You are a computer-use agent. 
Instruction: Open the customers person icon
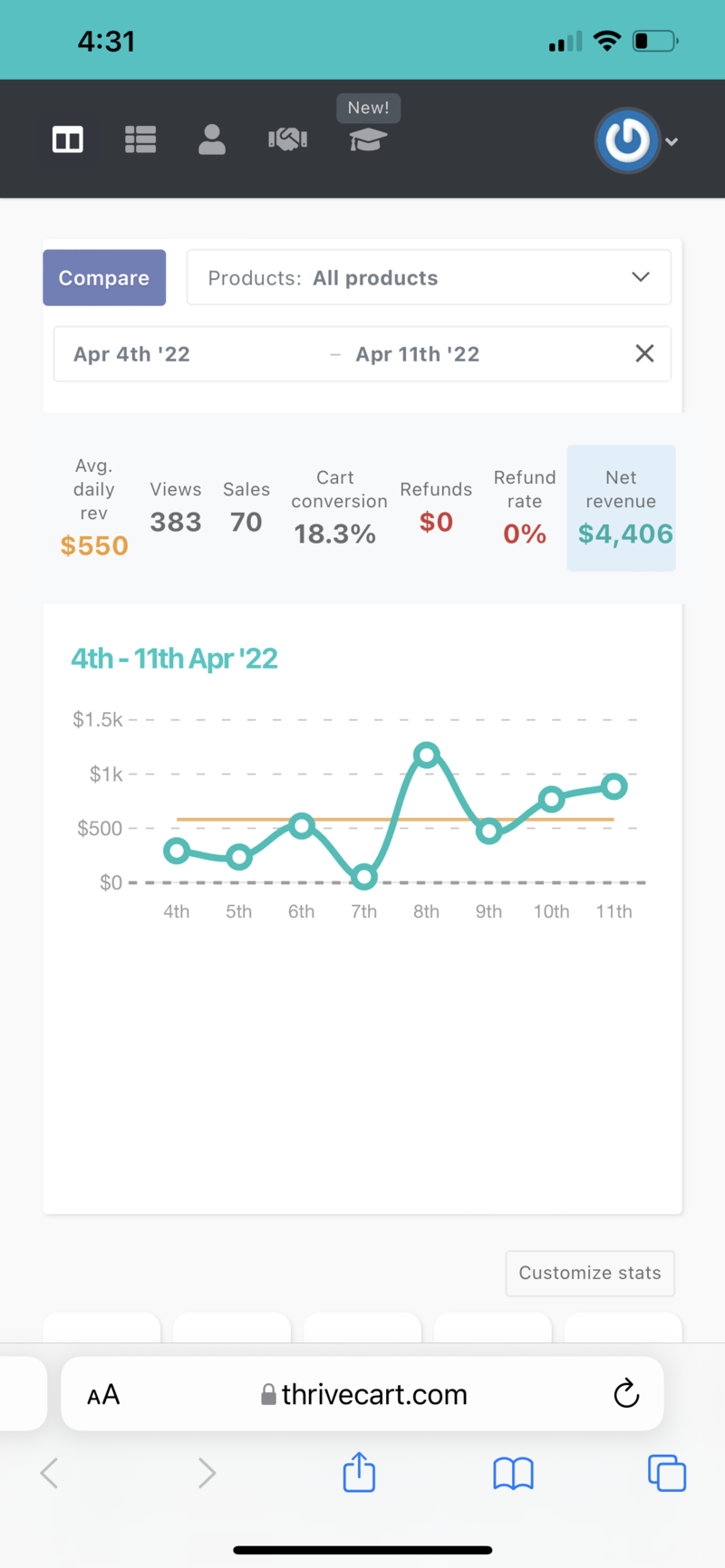(x=212, y=139)
